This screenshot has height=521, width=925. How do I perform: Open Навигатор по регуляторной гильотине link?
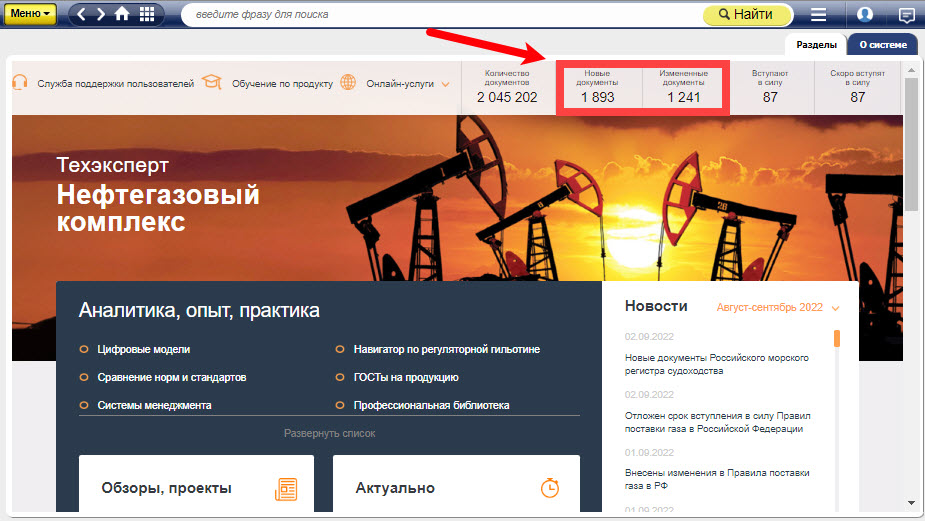[447, 349]
